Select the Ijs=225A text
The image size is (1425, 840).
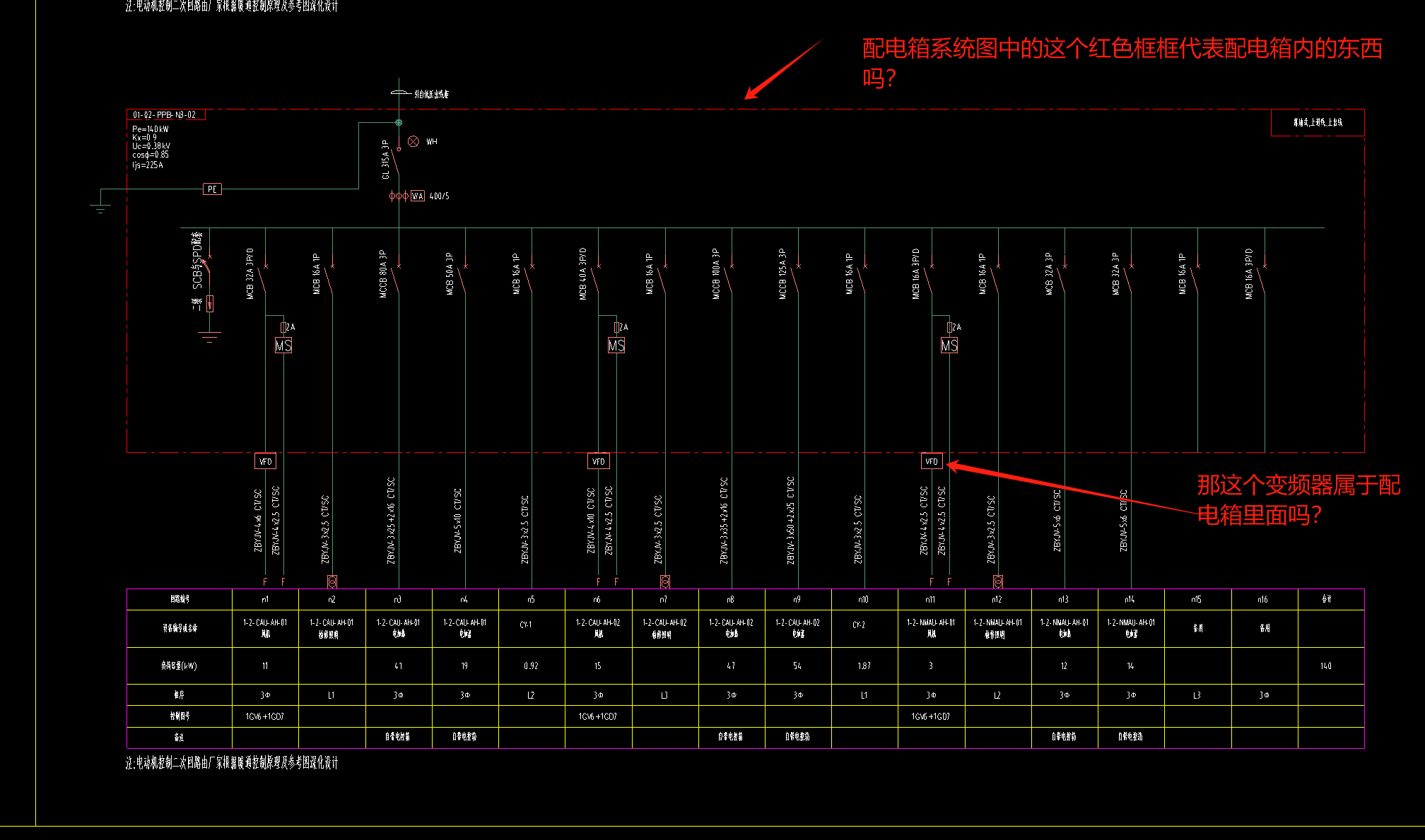(148, 165)
